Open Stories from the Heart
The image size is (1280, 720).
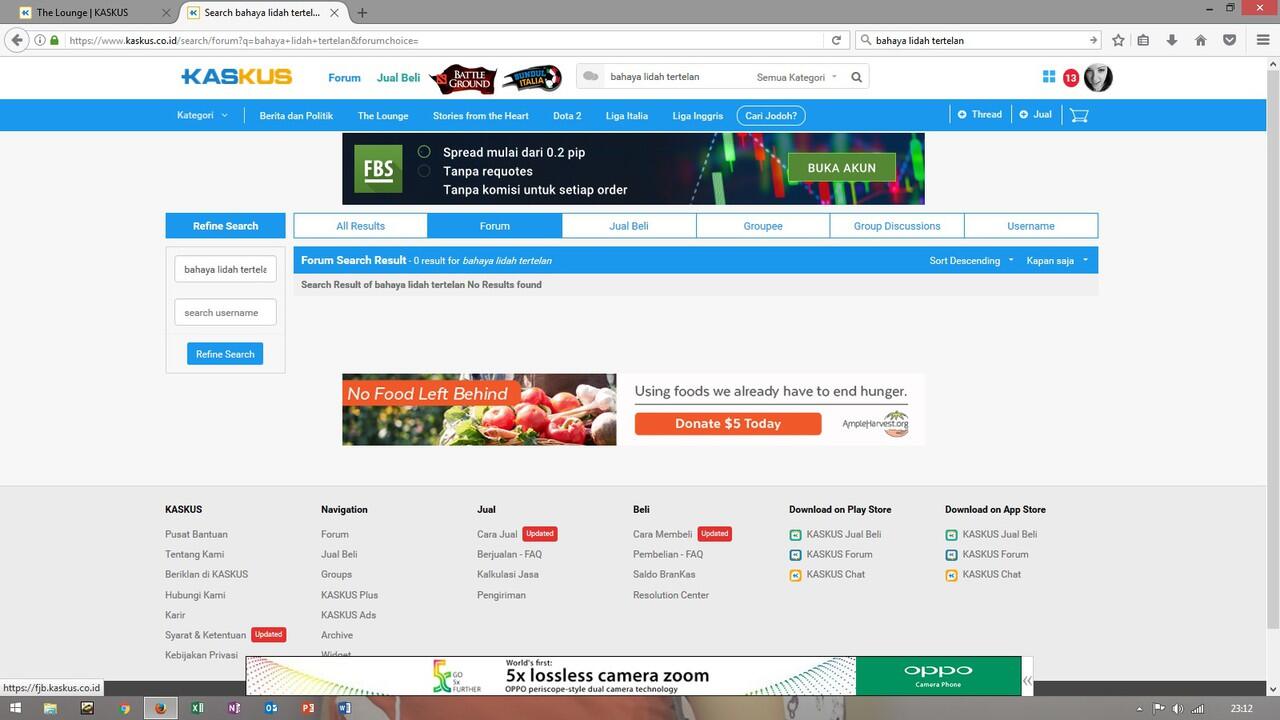pyautogui.click(x=481, y=116)
